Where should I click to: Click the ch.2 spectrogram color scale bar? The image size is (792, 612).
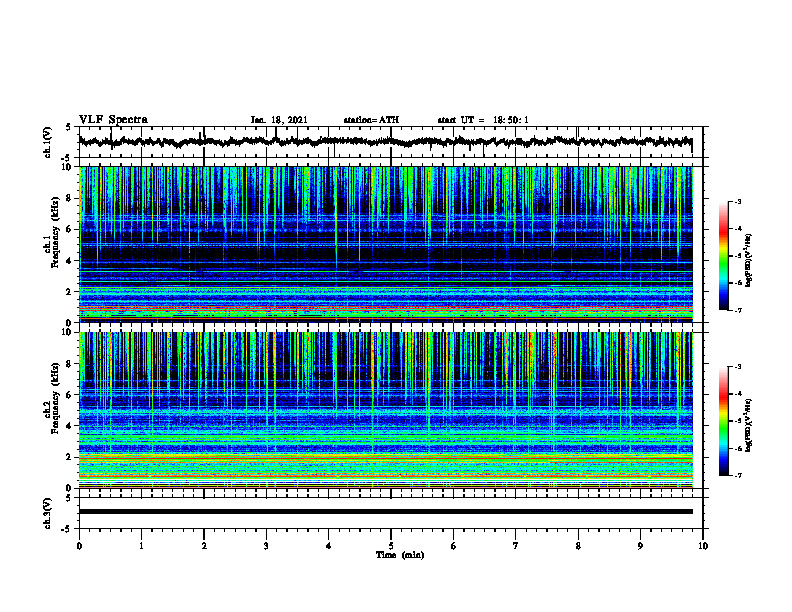pyautogui.click(x=724, y=421)
